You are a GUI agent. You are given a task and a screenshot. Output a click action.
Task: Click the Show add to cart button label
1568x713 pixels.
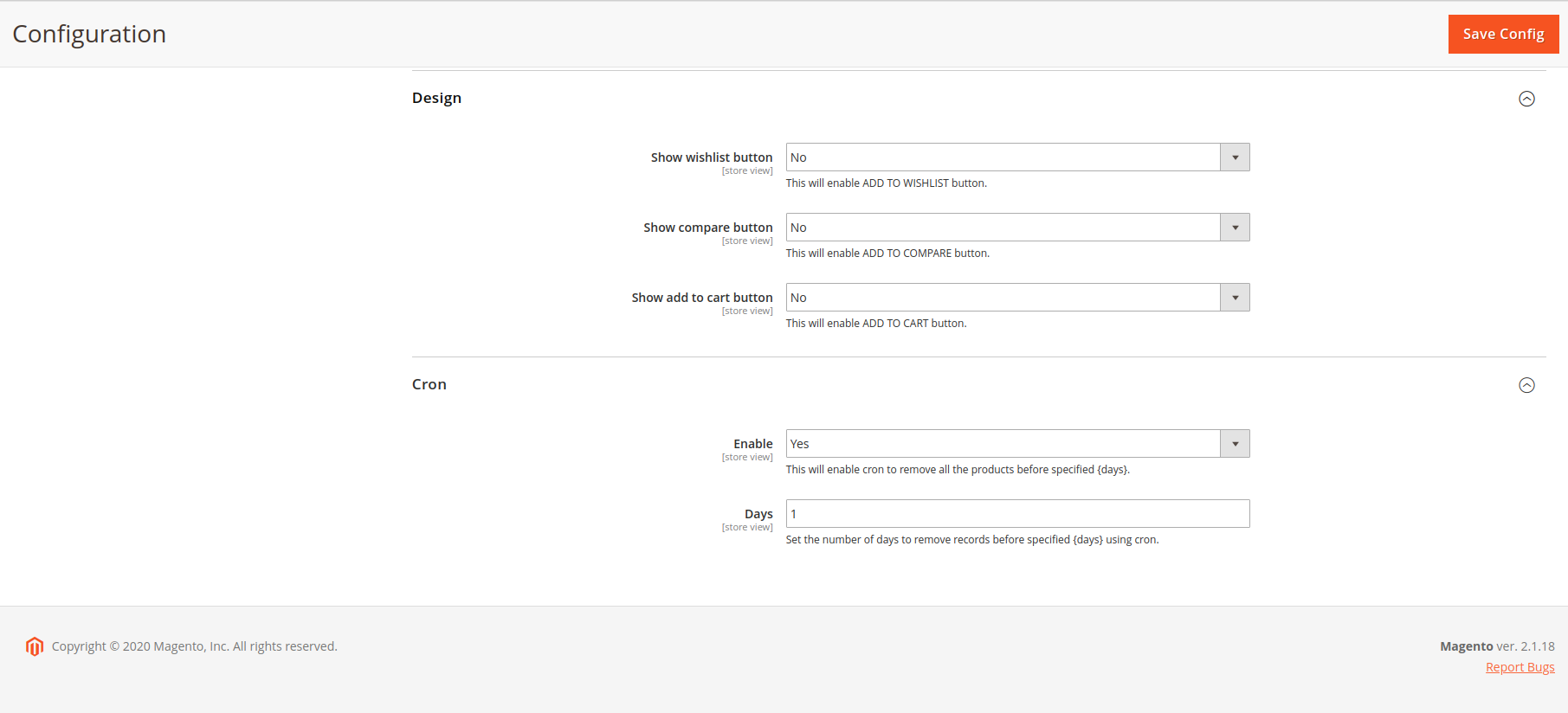pyautogui.click(x=701, y=298)
